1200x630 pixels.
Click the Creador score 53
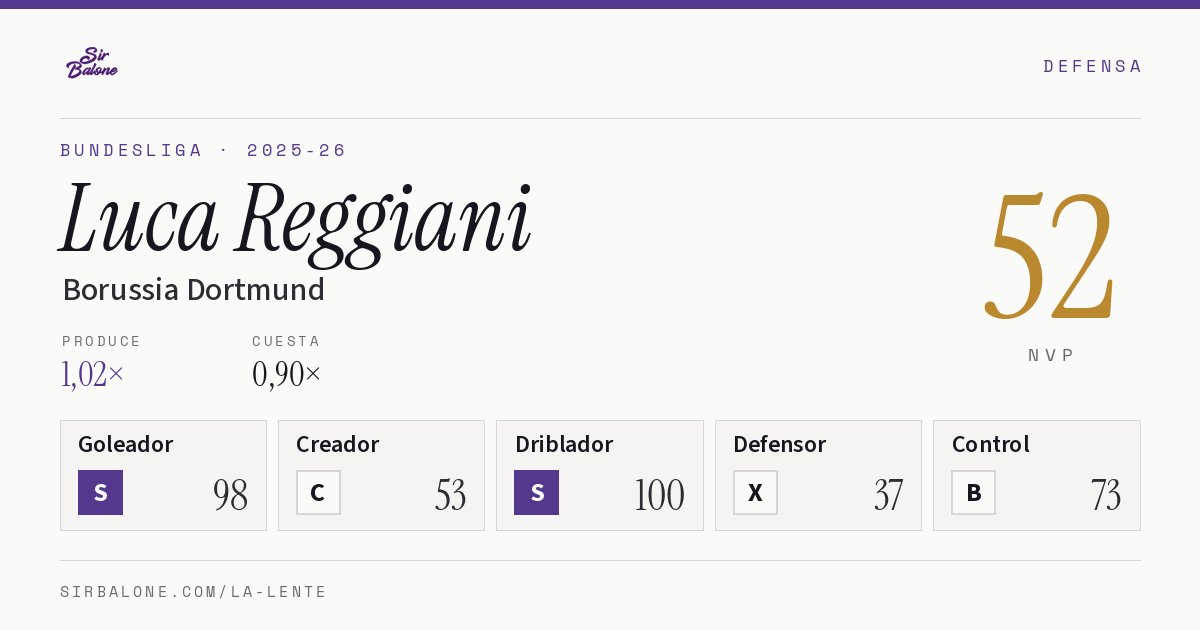tap(450, 495)
